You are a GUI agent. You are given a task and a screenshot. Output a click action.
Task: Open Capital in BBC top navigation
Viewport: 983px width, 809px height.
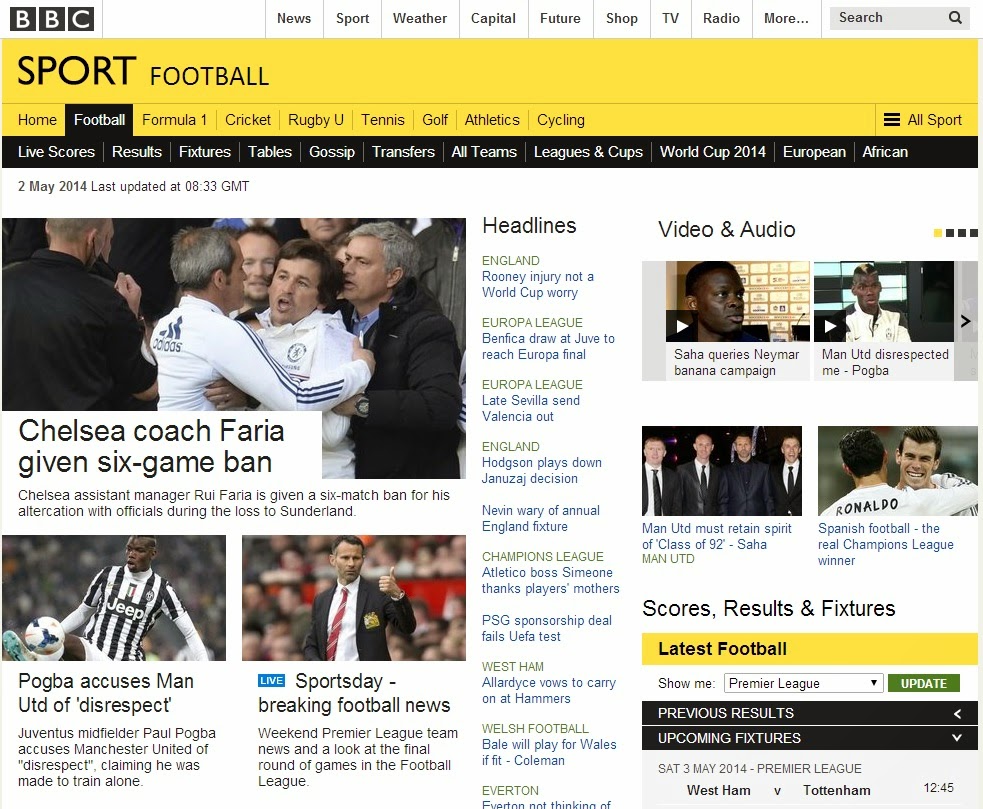click(x=493, y=19)
